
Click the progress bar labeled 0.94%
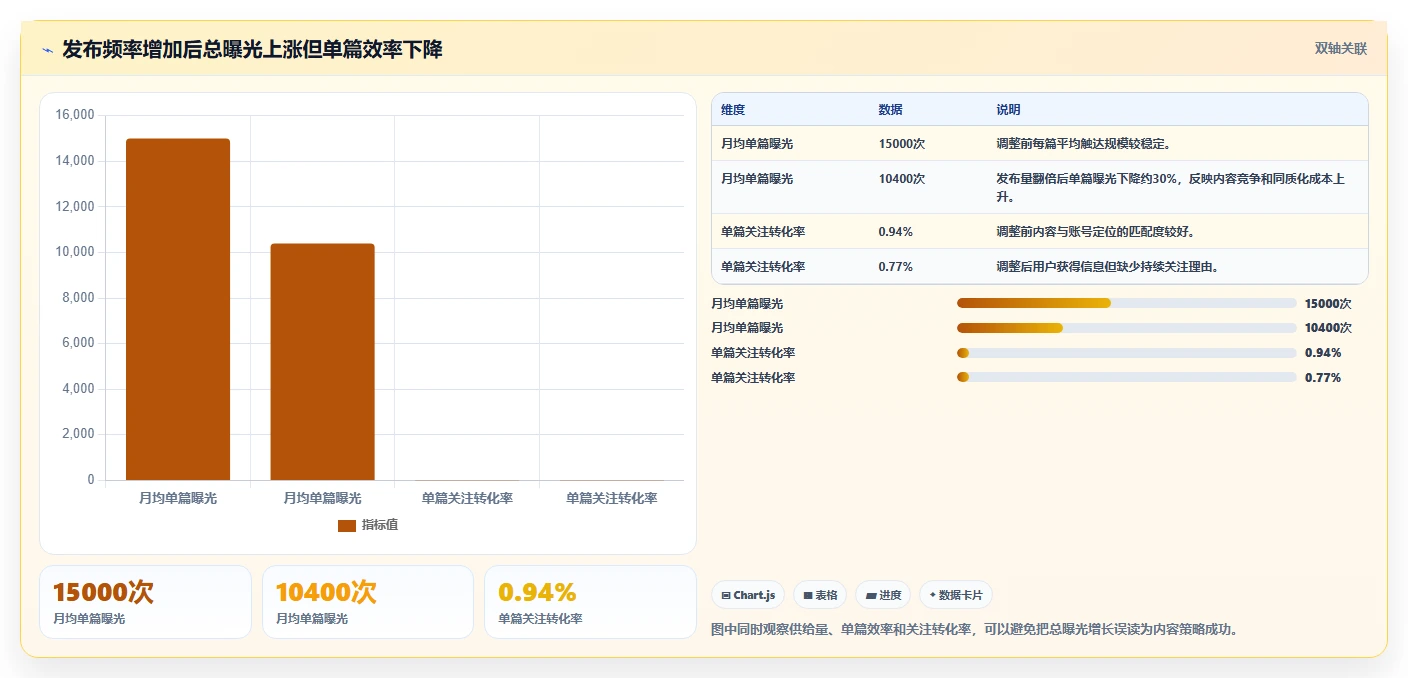pyautogui.click(x=1126, y=353)
